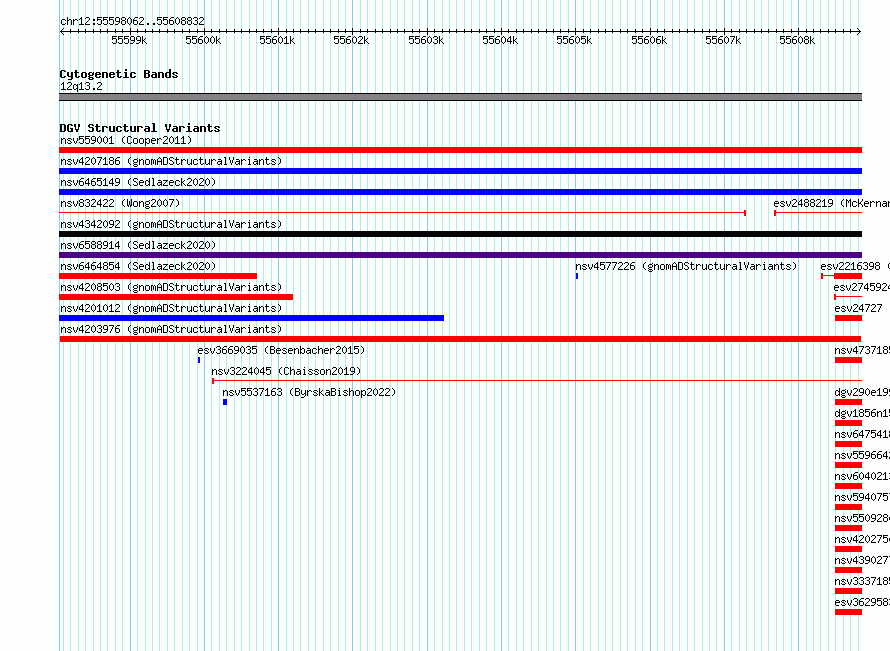The height and width of the screenshot is (651, 890).
Task: Open the nsv5537163 (ByrskaBishop2022) label
Action: point(309,392)
